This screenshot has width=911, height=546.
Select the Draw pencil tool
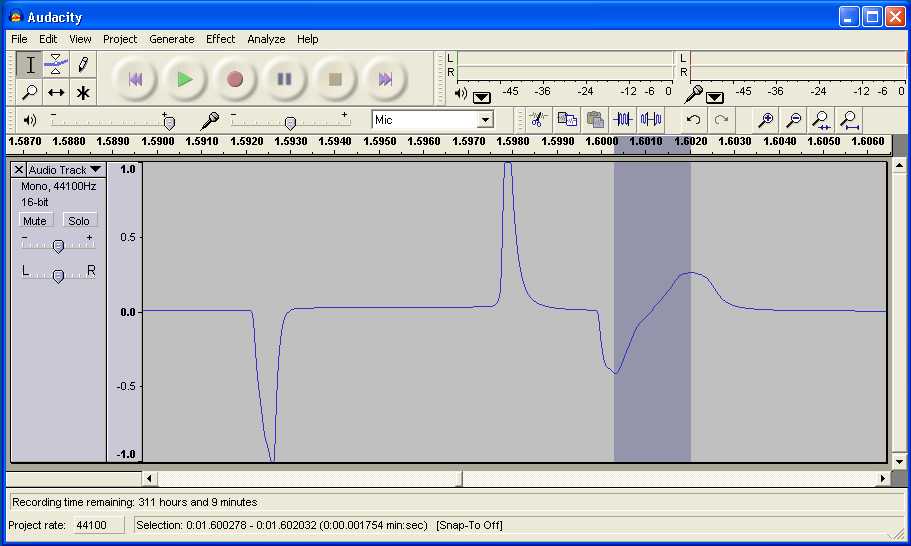pos(83,65)
